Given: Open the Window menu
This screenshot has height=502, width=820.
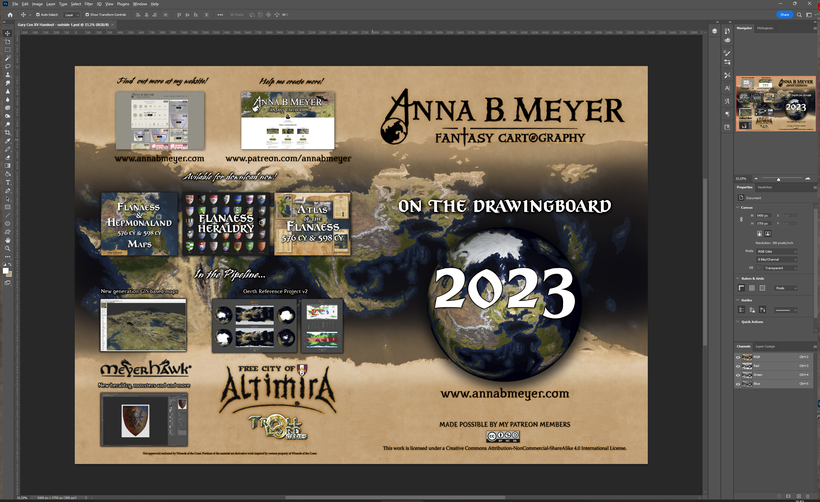Looking at the screenshot, I should (x=140, y=4).
